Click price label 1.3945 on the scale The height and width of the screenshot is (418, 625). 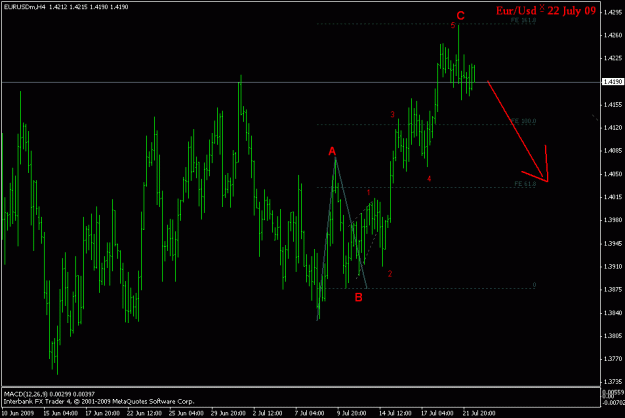point(613,243)
